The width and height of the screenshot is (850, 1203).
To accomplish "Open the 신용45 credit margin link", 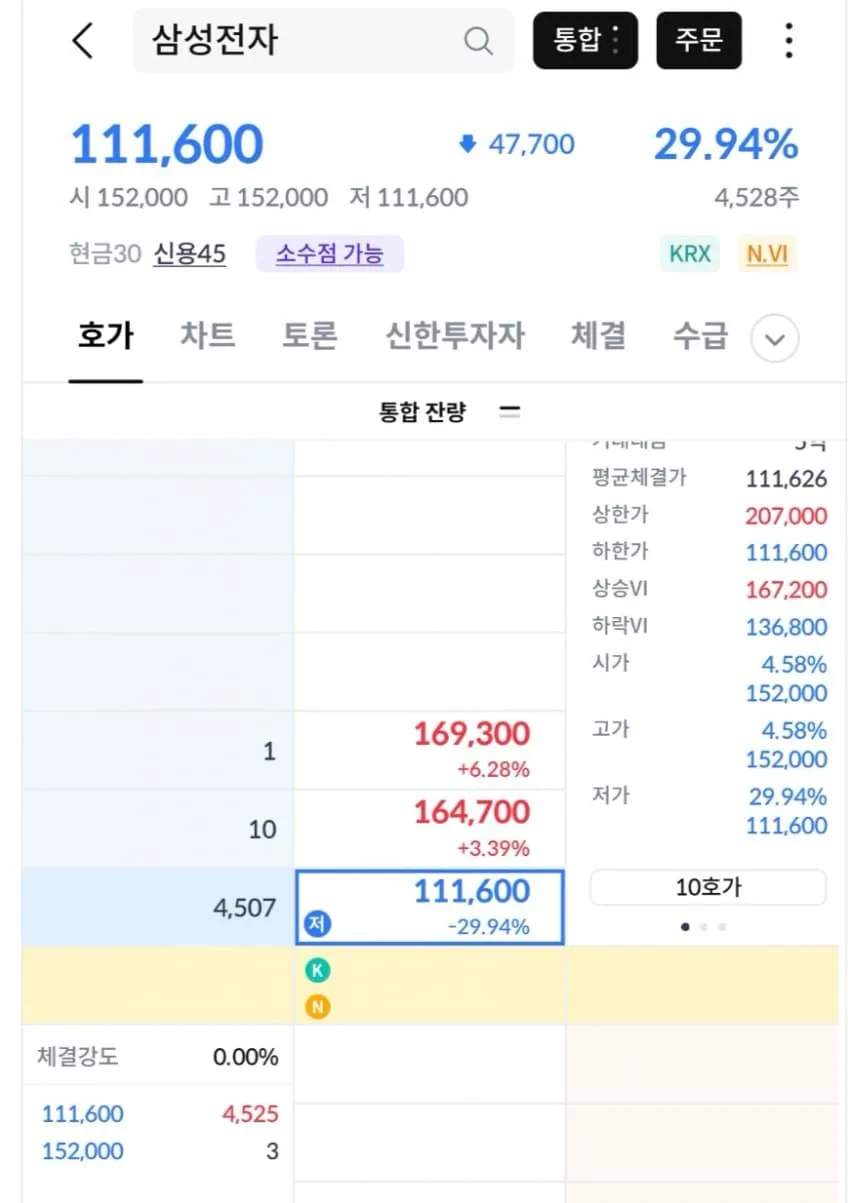I will pos(190,254).
